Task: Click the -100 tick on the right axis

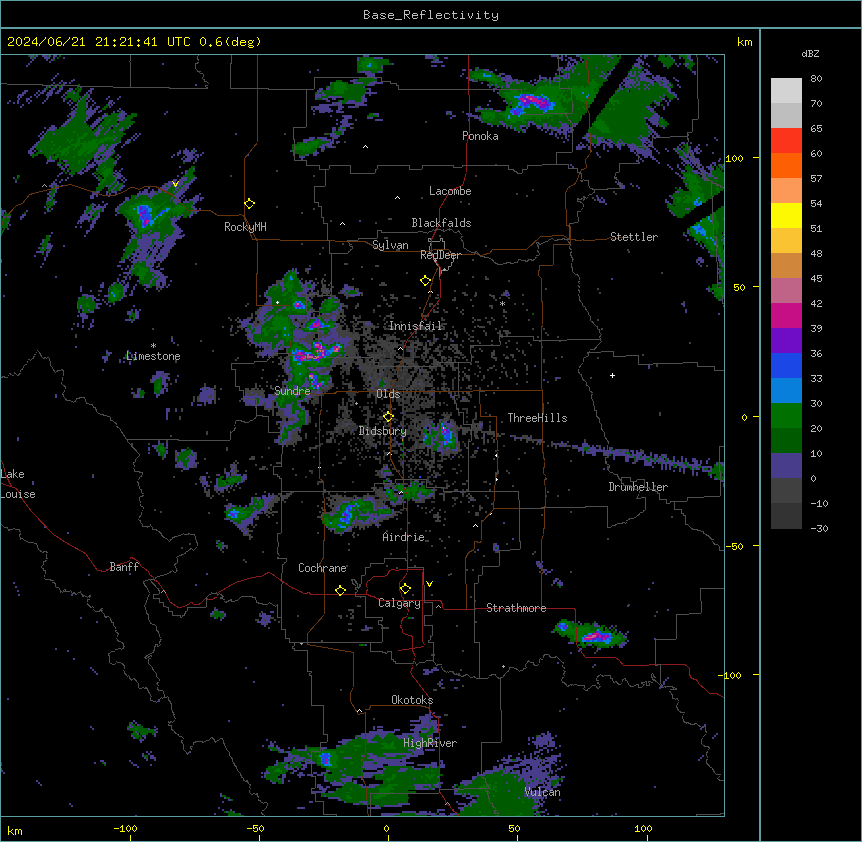Action: [x=731, y=675]
